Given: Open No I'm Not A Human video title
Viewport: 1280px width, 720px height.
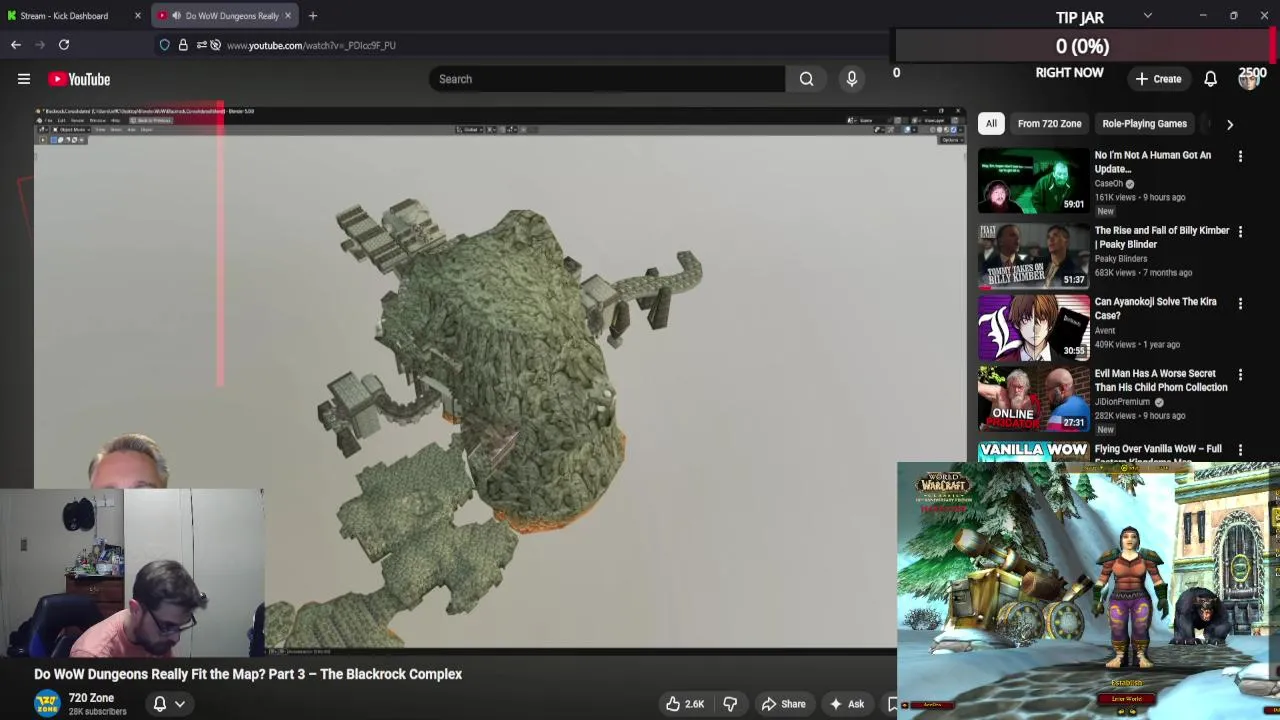Looking at the screenshot, I should 1153,162.
